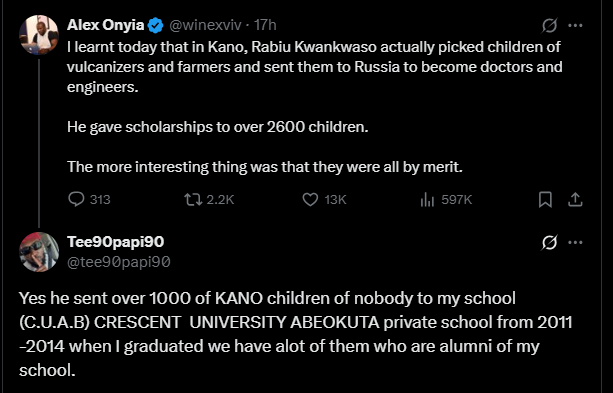Click the blue verified badge
Image resolution: width=613 pixels, height=393 pixels.
(x=156, y=25)
